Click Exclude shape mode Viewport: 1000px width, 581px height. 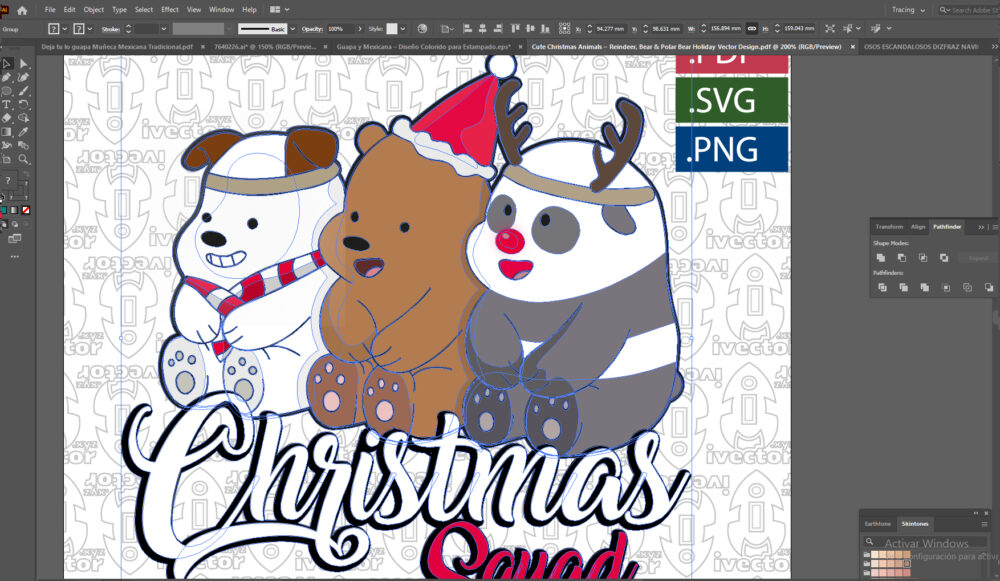click(x=944, y=258)
